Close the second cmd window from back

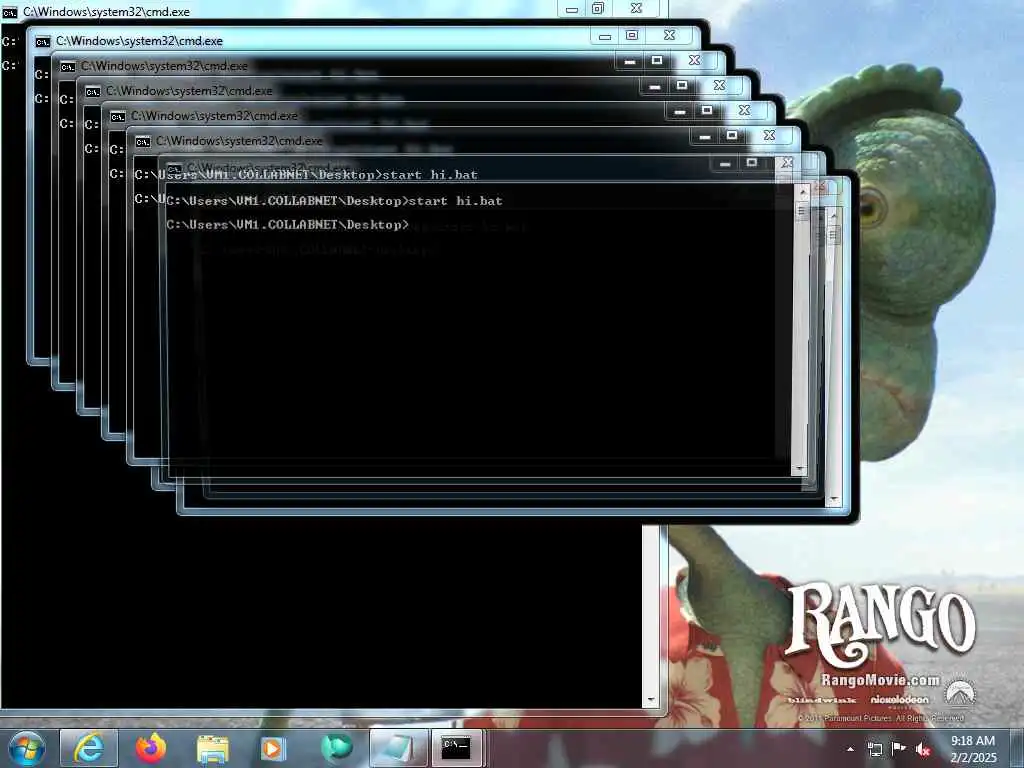669,35
